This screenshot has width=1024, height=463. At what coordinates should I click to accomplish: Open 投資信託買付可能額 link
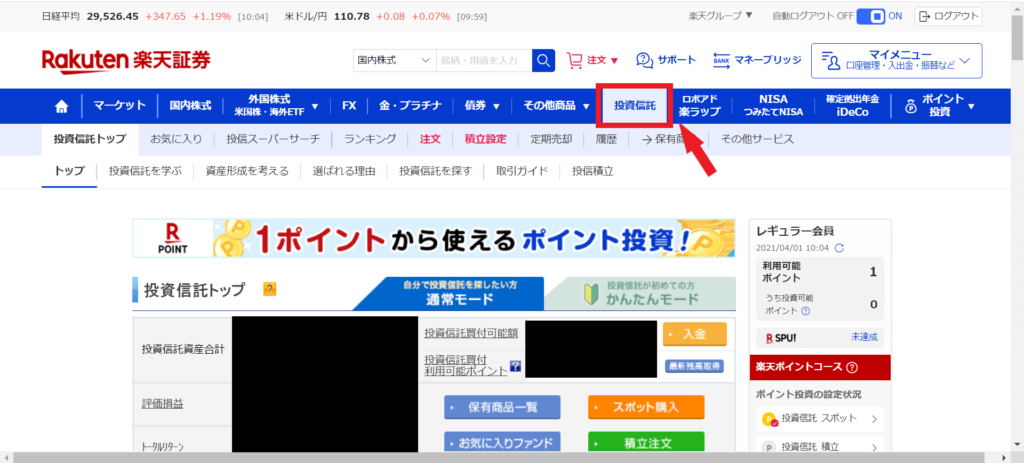[471, 333]
